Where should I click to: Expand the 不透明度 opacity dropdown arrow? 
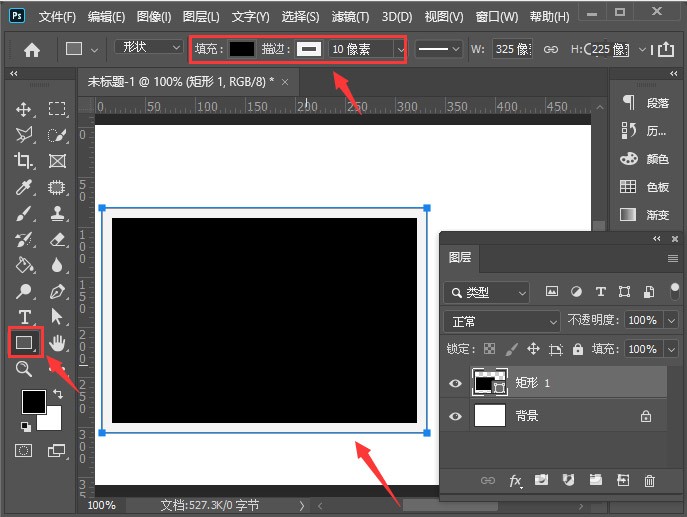[x=670, y=321]
